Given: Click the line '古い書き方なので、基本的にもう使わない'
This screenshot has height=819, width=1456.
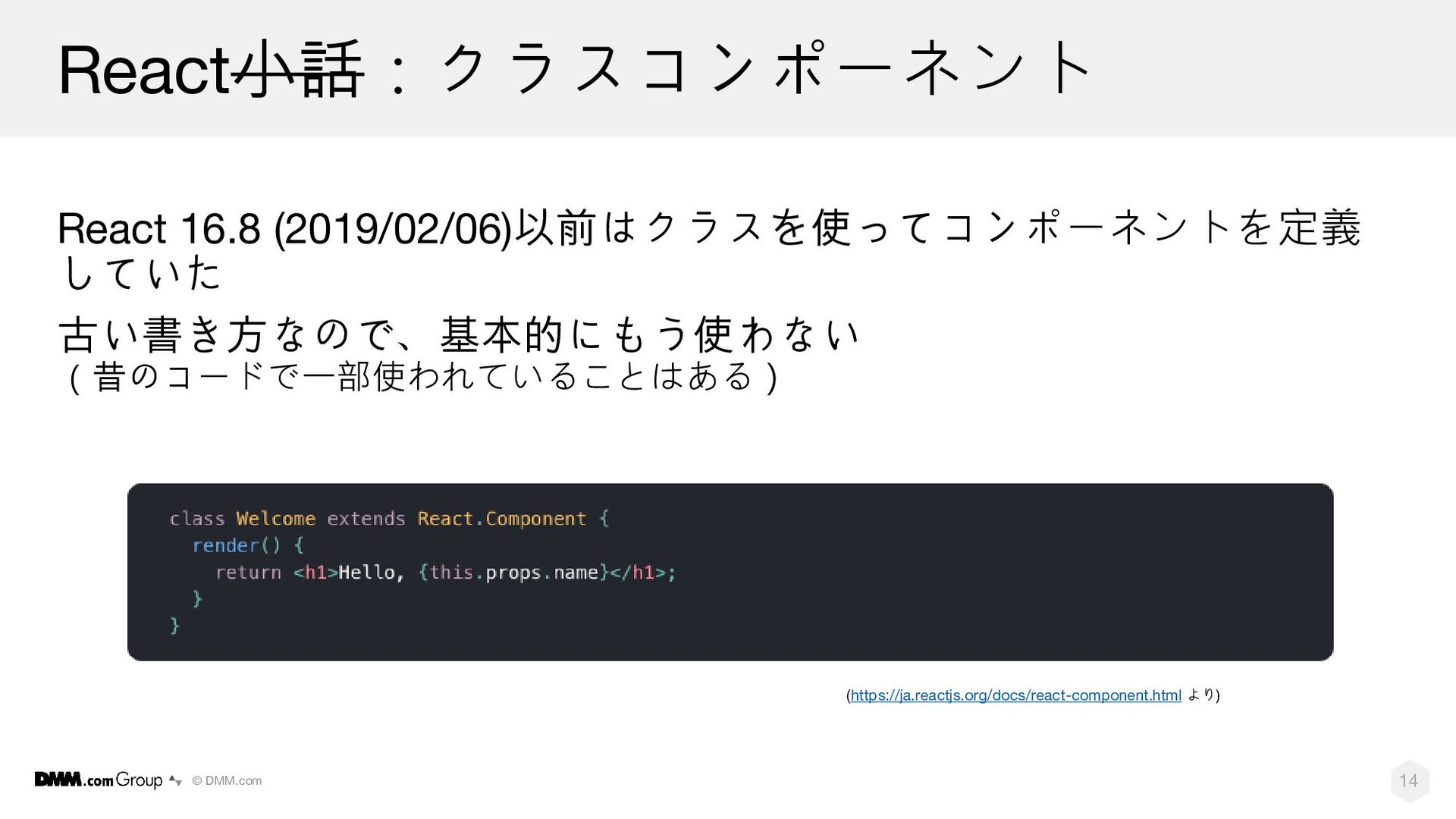Looking at the screenshot, I should point(460,334).
